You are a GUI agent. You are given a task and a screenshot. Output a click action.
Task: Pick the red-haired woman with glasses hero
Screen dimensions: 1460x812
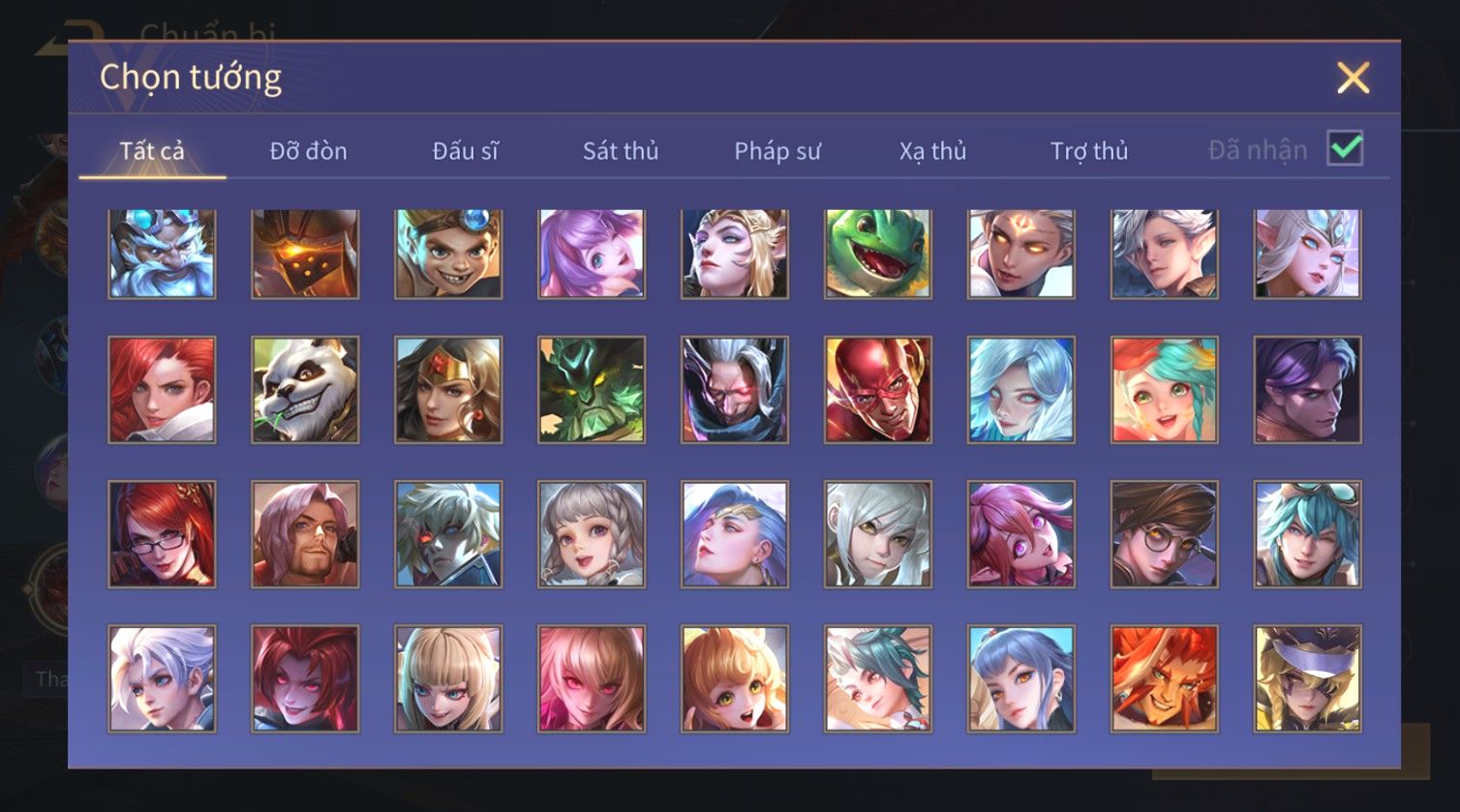pyautogui.click(x=162, y=534)
